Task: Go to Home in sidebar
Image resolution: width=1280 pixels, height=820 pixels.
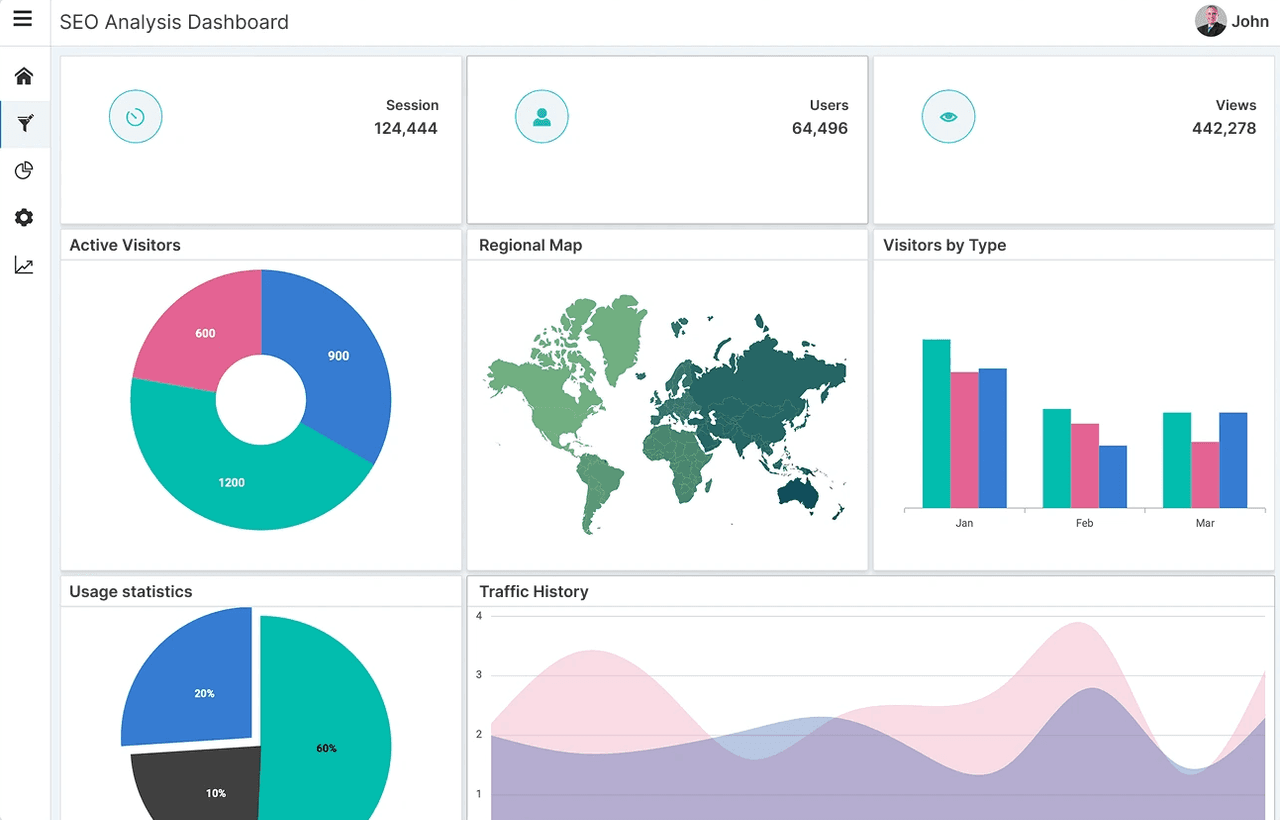Action: [24, 76]
